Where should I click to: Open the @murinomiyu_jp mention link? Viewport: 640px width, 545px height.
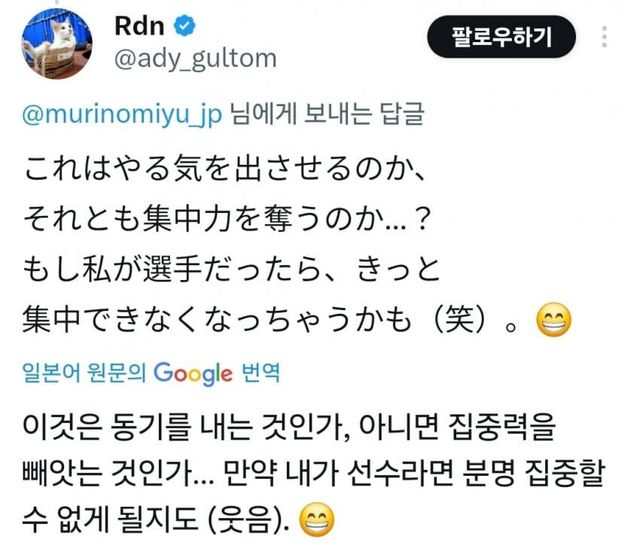click(x=122, y=115)
